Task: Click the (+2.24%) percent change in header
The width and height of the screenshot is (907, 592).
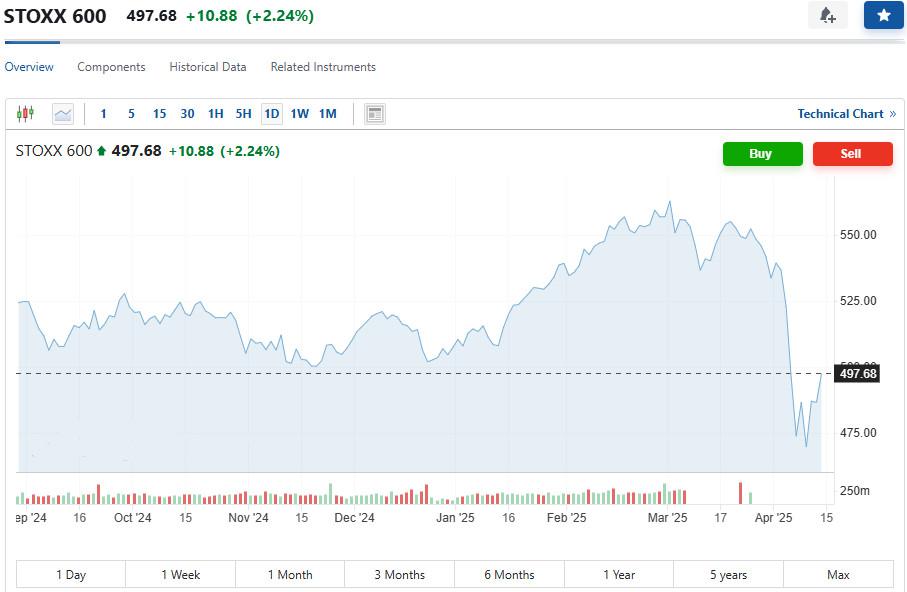Action: [280, 16]
